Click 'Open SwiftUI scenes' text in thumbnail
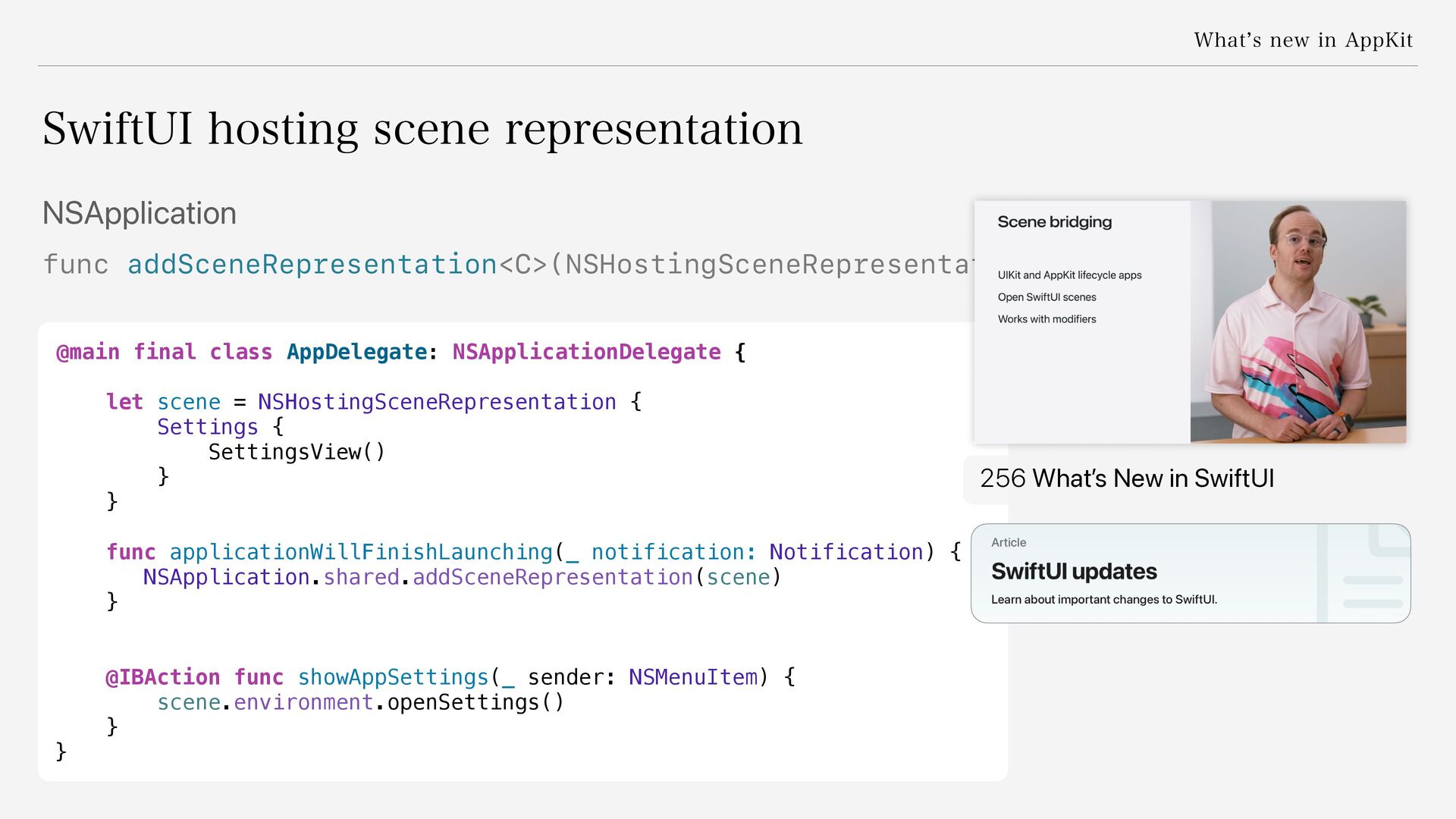1456x819 pixels. point(1046,297)
